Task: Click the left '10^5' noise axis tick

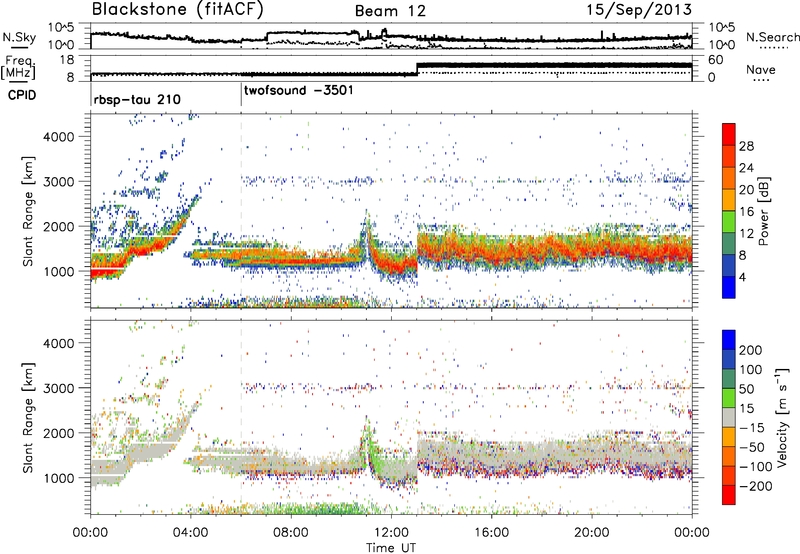Action: click(x=61, y=27)
